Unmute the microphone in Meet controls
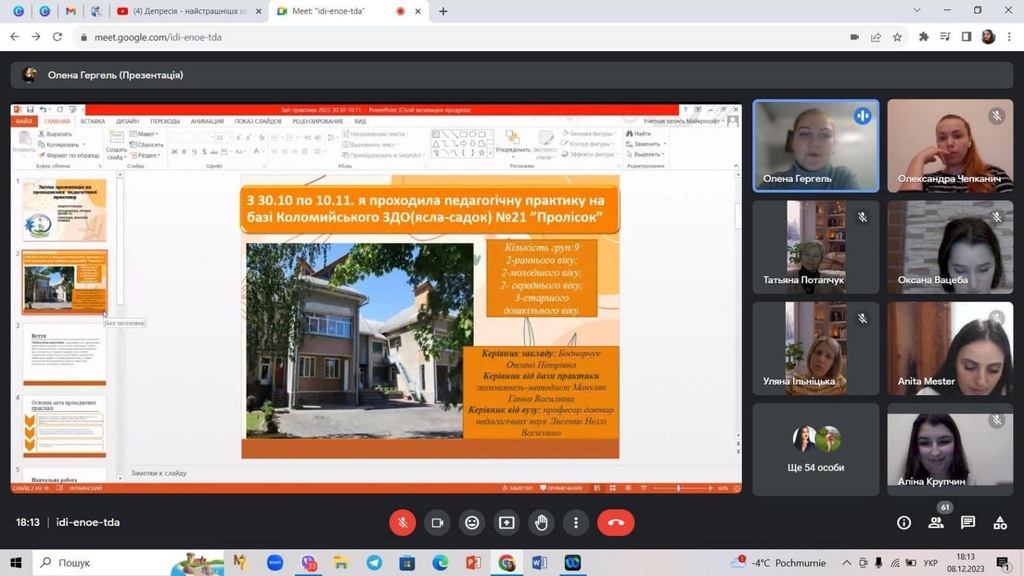 click(x=402, y=522)
